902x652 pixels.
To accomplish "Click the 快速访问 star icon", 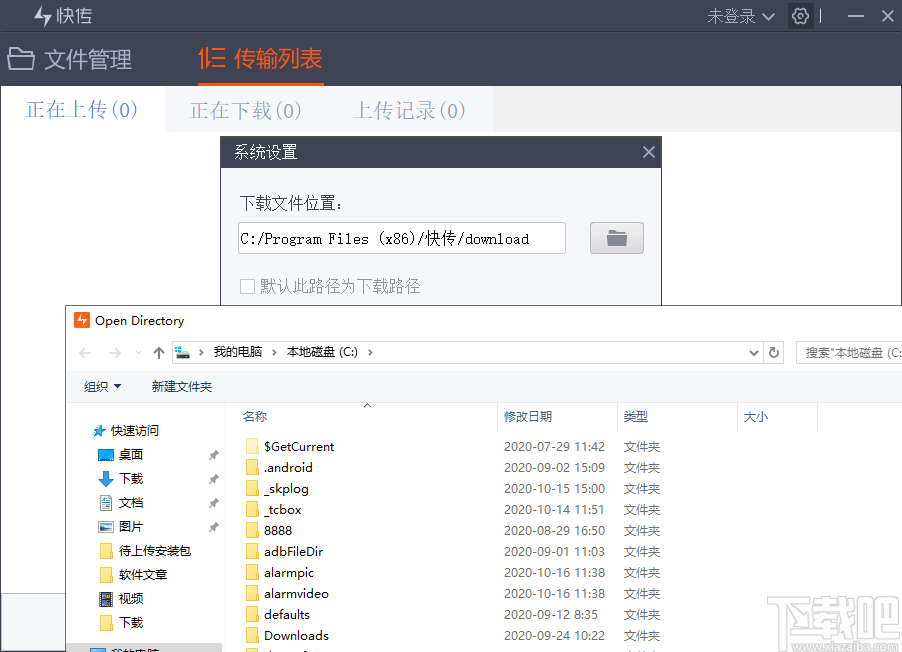I will (x=99, y=430).
